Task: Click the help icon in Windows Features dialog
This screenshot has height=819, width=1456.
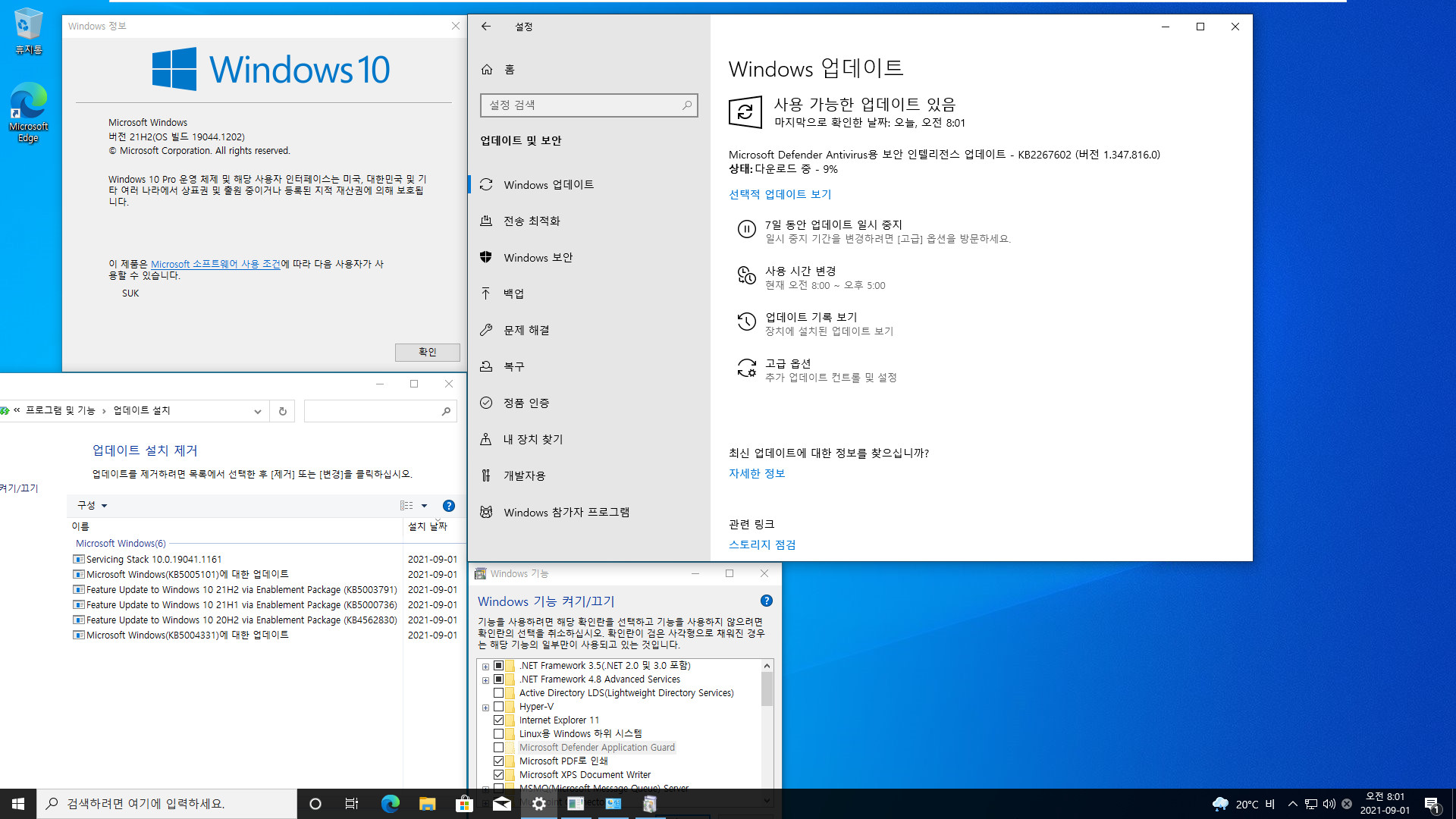Action: coord(767,601)
